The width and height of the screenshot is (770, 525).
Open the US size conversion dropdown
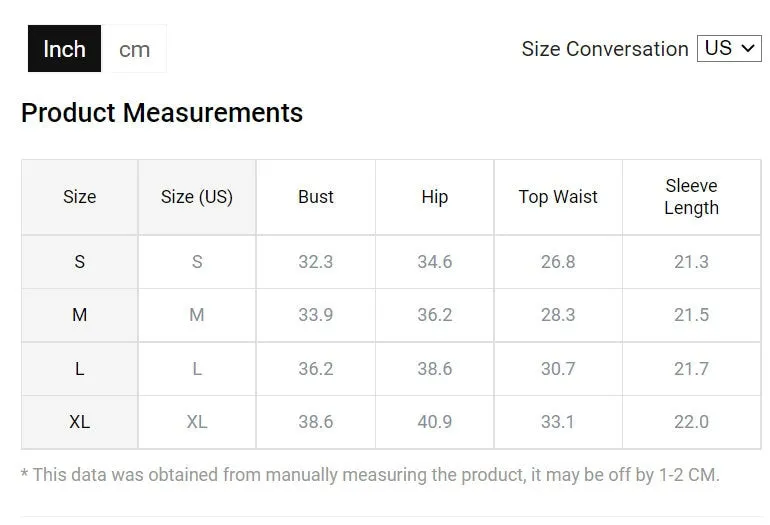pyautogui.click(x=729, y=48)
